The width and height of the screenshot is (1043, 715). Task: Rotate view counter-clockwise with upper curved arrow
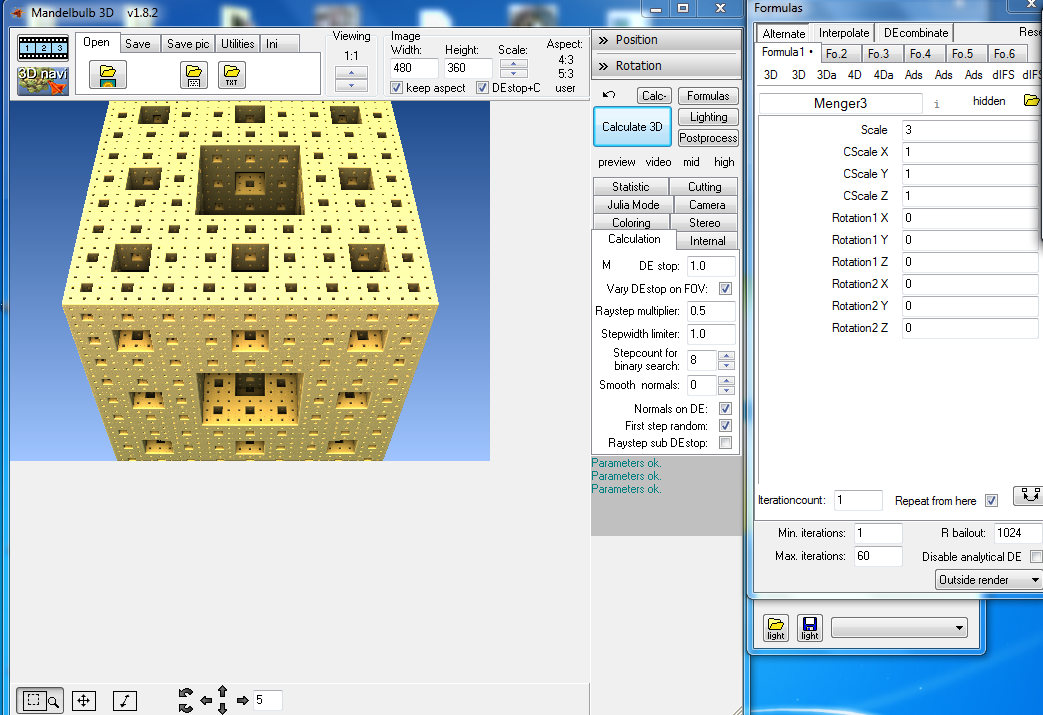(186, 694)
